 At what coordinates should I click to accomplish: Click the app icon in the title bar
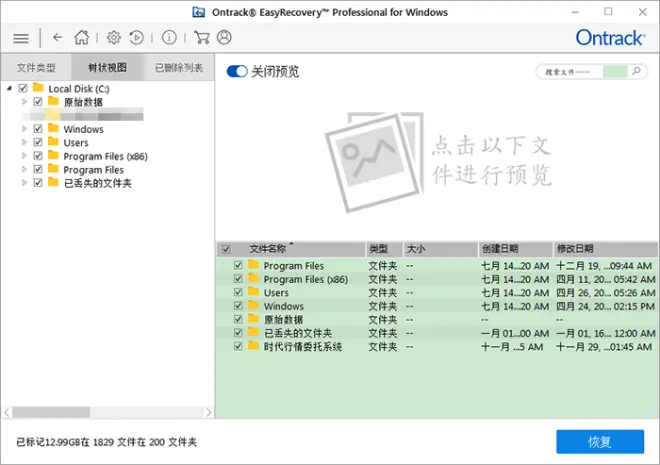(199, 12)
